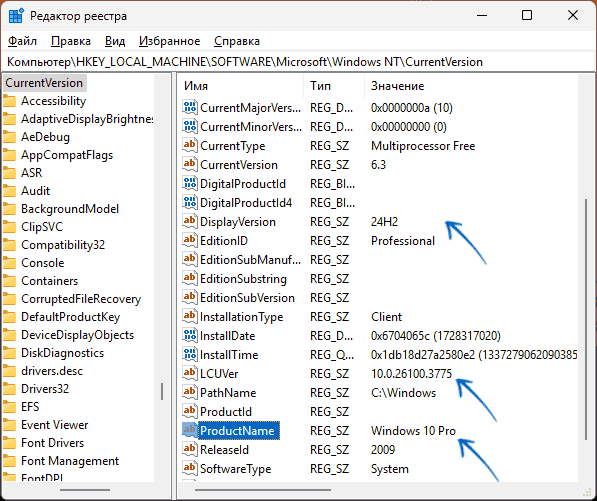This screenshot has height=501, width=597.
Task: Click the Audit folder icon
Action: tap(10, 191)
